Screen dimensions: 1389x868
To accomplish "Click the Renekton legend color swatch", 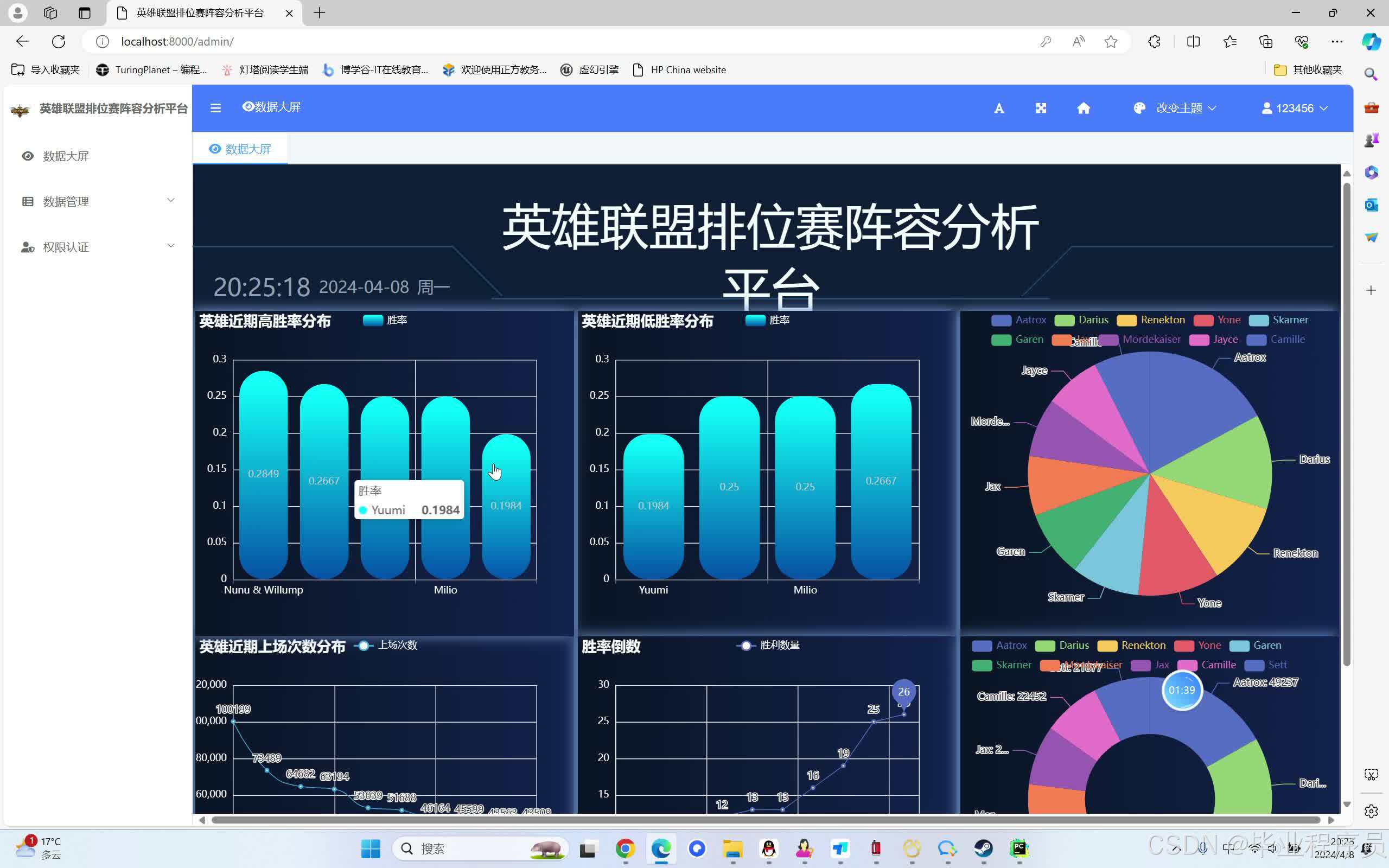I will pos(1126,320).
